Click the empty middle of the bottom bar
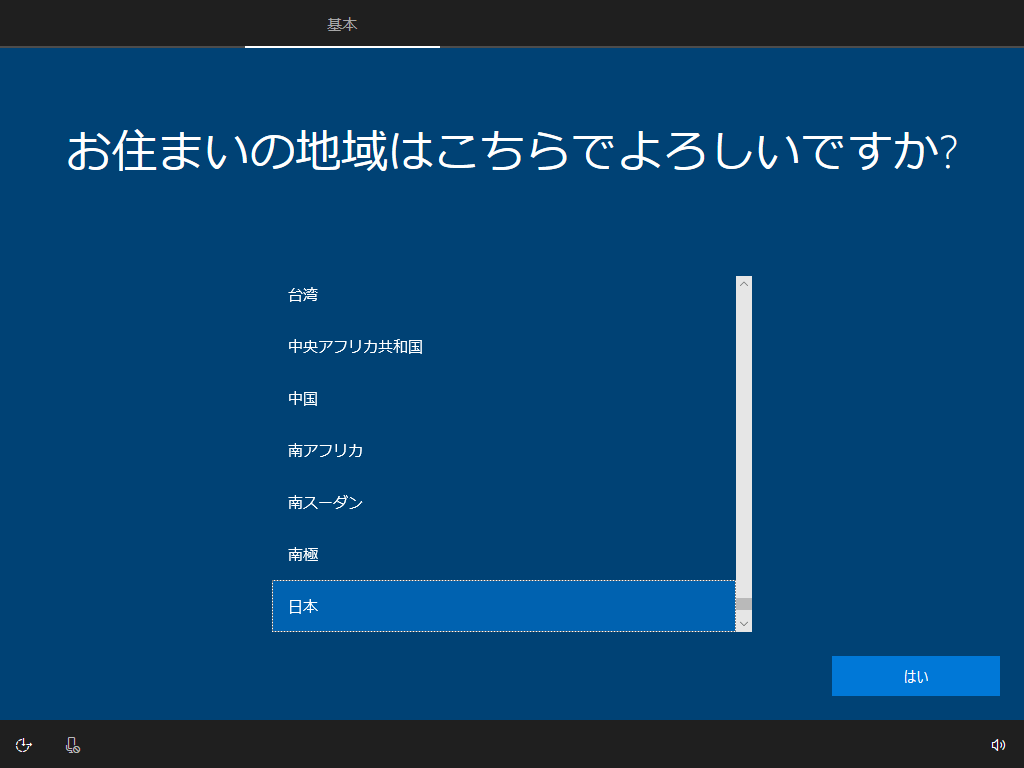This screenshot has height=768, width=1024. pos(512,745)
